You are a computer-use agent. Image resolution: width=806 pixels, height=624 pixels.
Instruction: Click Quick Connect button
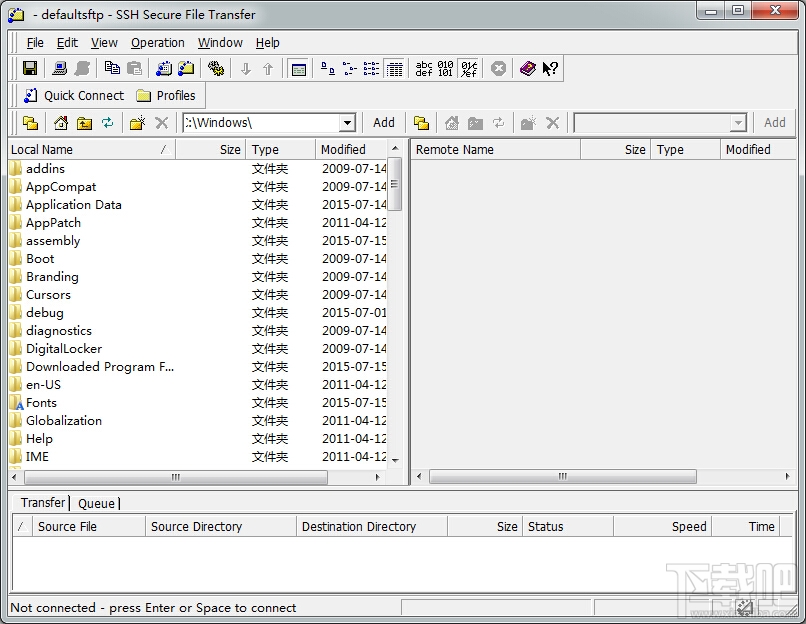(74, 96)
